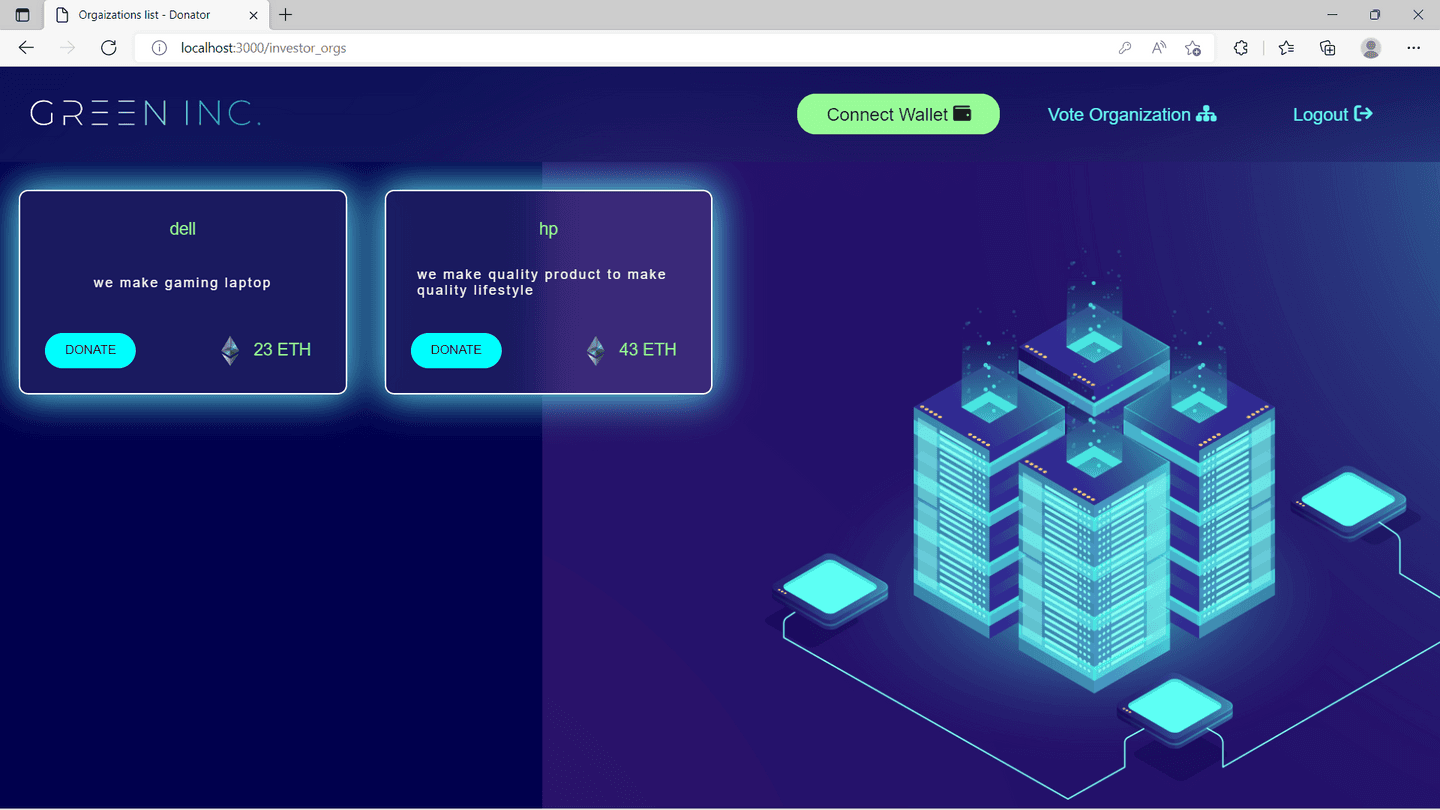Click the Ethereum icon beside 43 ETH
The width and height of the screenshot is (1440, 810).
[596, 350]
